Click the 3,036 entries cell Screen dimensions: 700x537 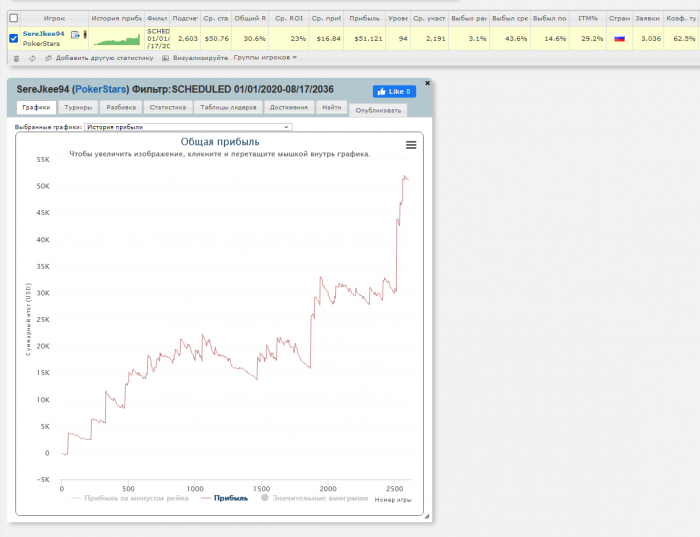(x=647, y=39)
